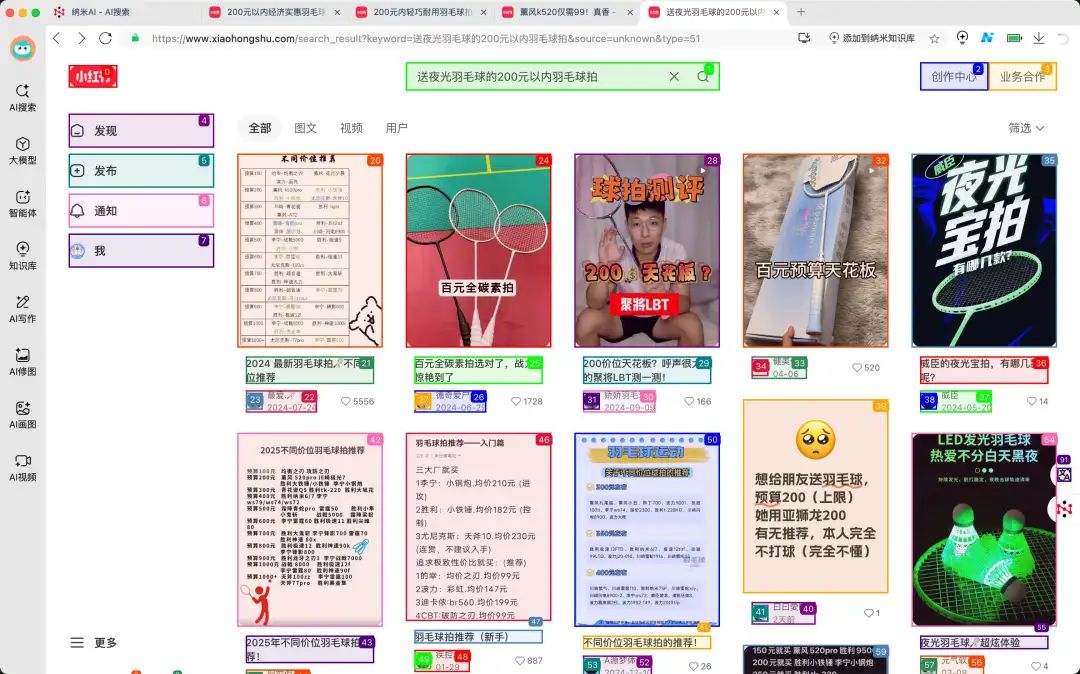Image resolution: width=1080 pixels, height=674 pixels.
Task: Open the 智能体 sidebar icon
Action: [23, 203]
